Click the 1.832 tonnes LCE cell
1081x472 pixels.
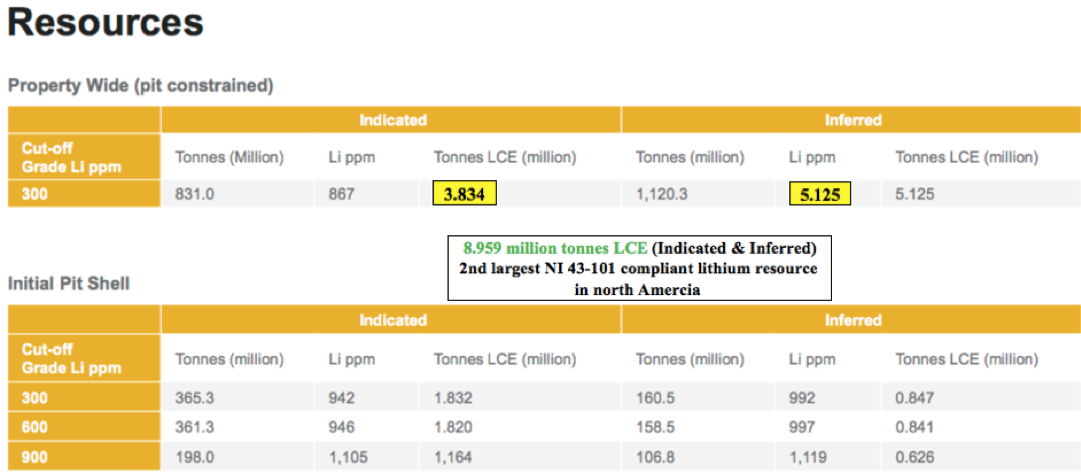(453, 396)
